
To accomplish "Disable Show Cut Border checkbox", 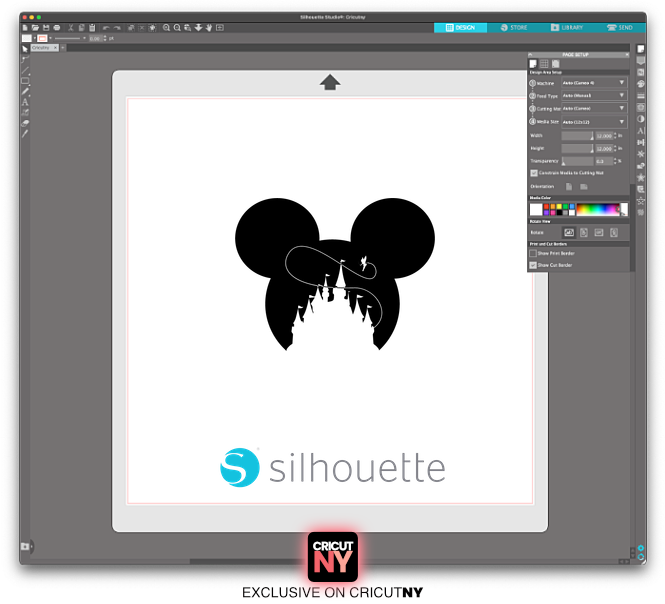I will pos(533,265).
